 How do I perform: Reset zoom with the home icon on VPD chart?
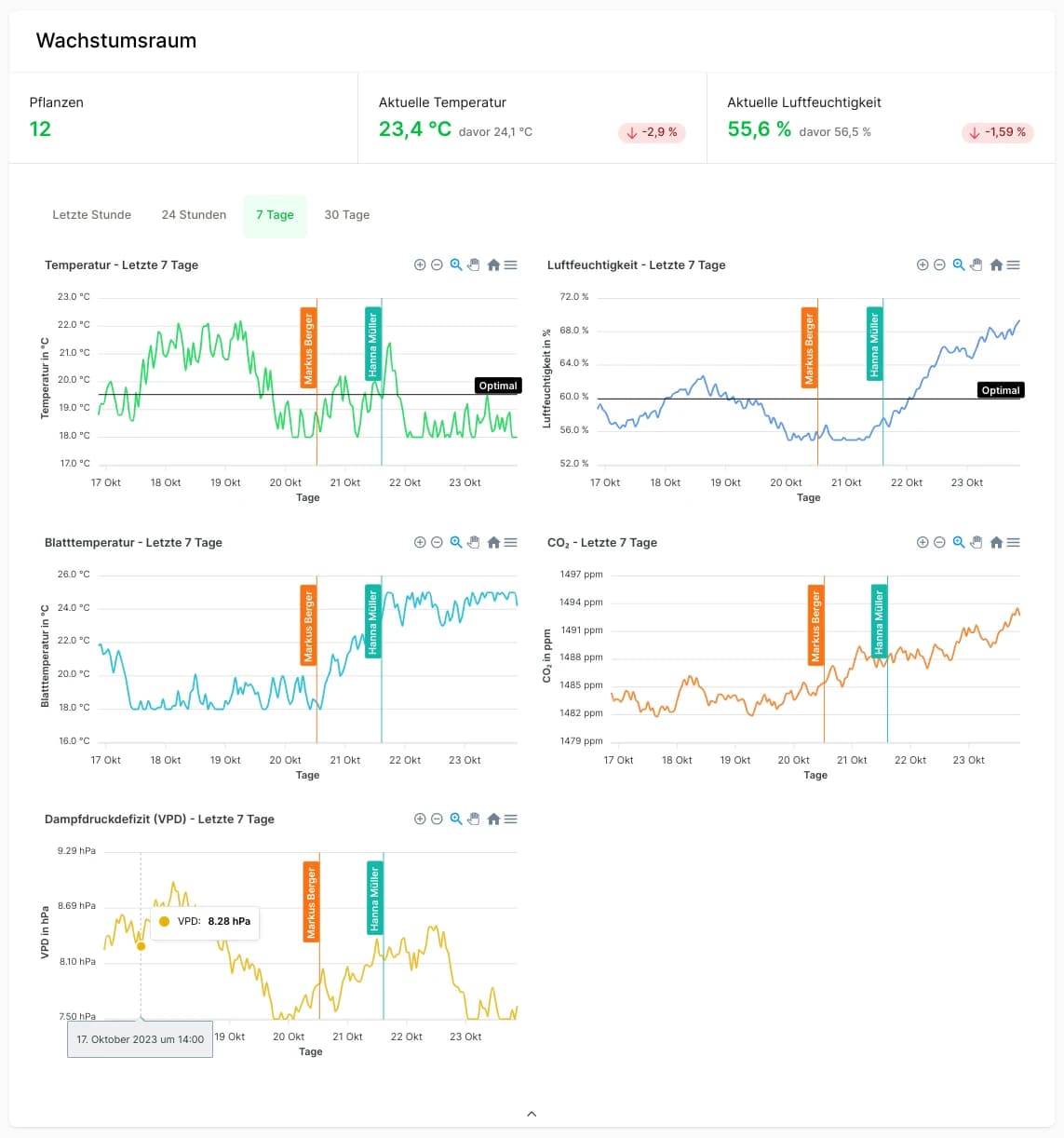point(493,820)
